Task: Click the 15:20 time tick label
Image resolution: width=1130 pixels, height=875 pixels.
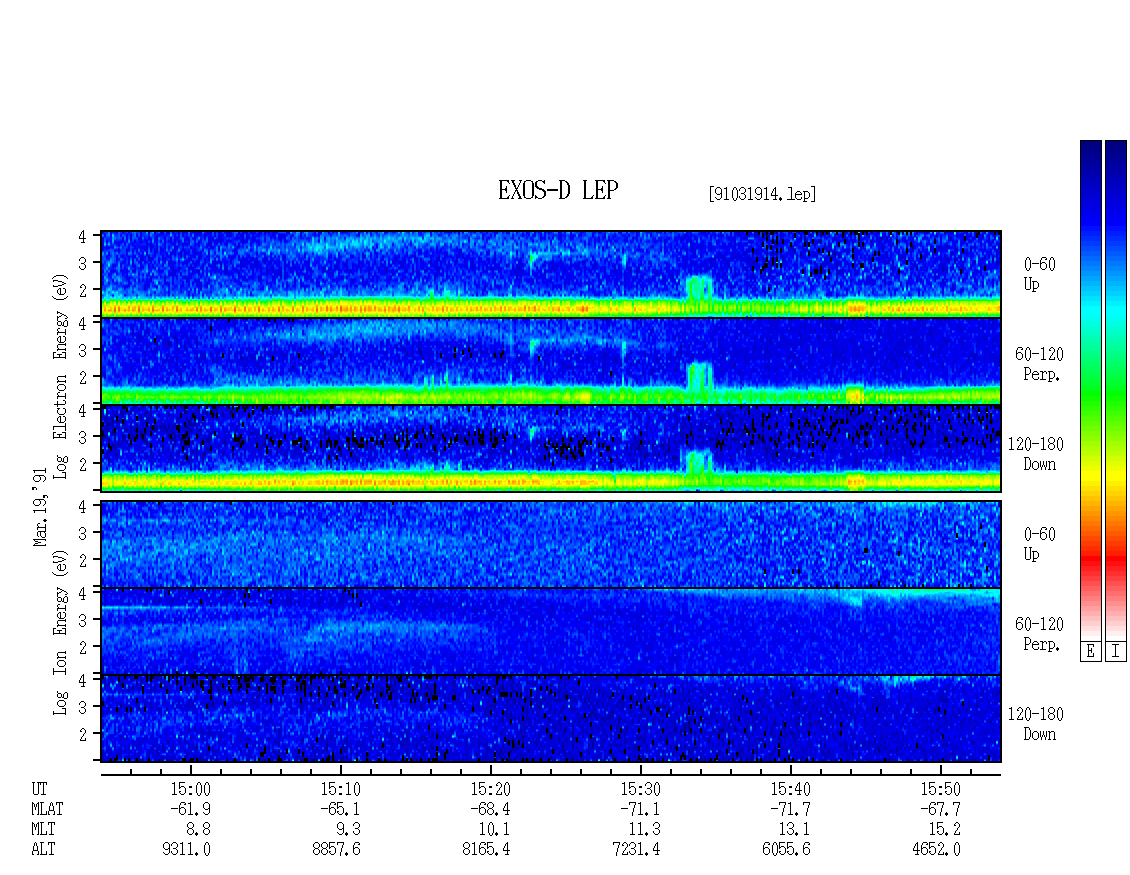Action: (491, 789)
